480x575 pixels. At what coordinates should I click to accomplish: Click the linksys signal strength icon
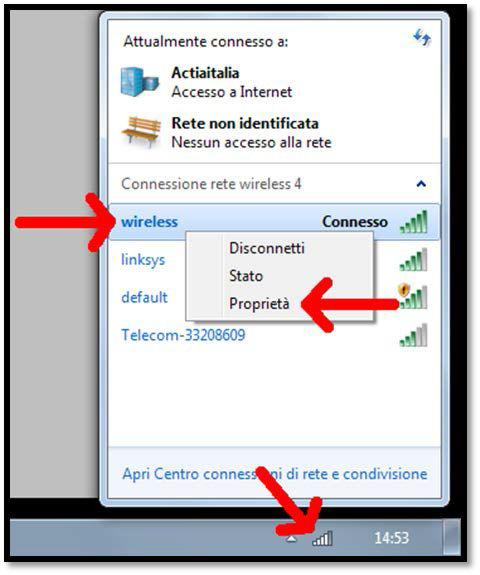coord(414,260)
